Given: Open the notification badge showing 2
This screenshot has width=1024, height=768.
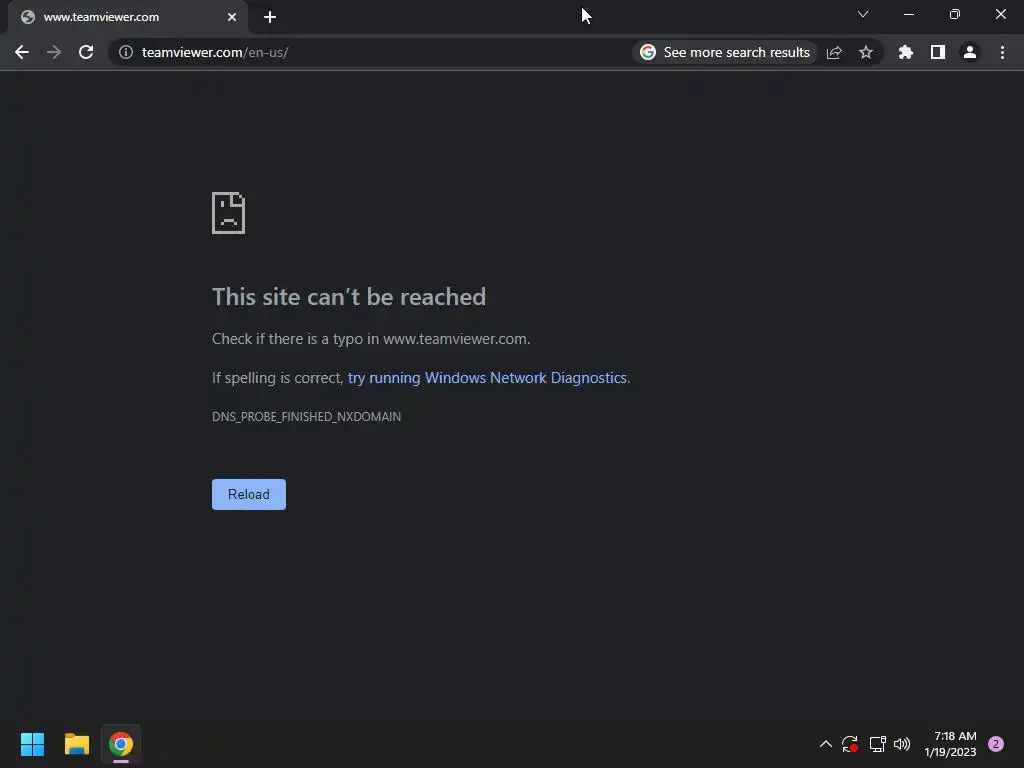Looking at the screenshot, I should click(996, 744).
